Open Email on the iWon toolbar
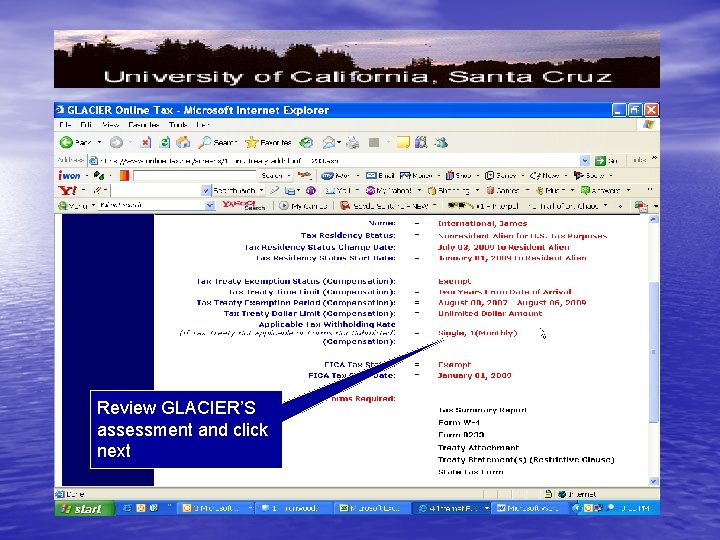720x540 pixels. point(380,175)
